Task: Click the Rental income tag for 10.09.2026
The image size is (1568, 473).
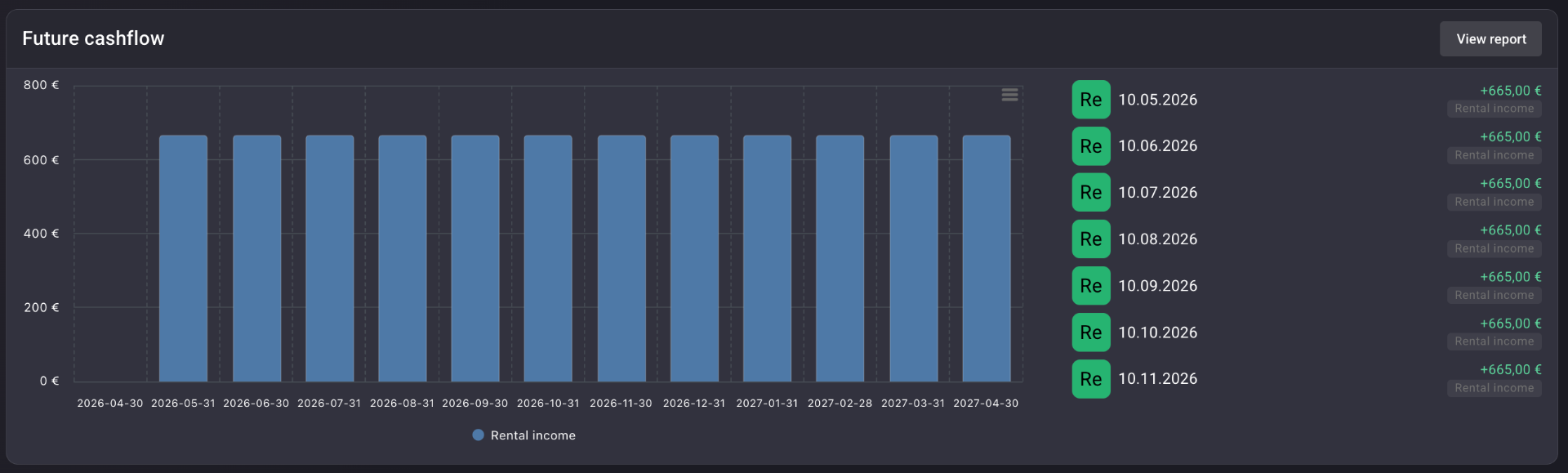Action: point(1494,295)
